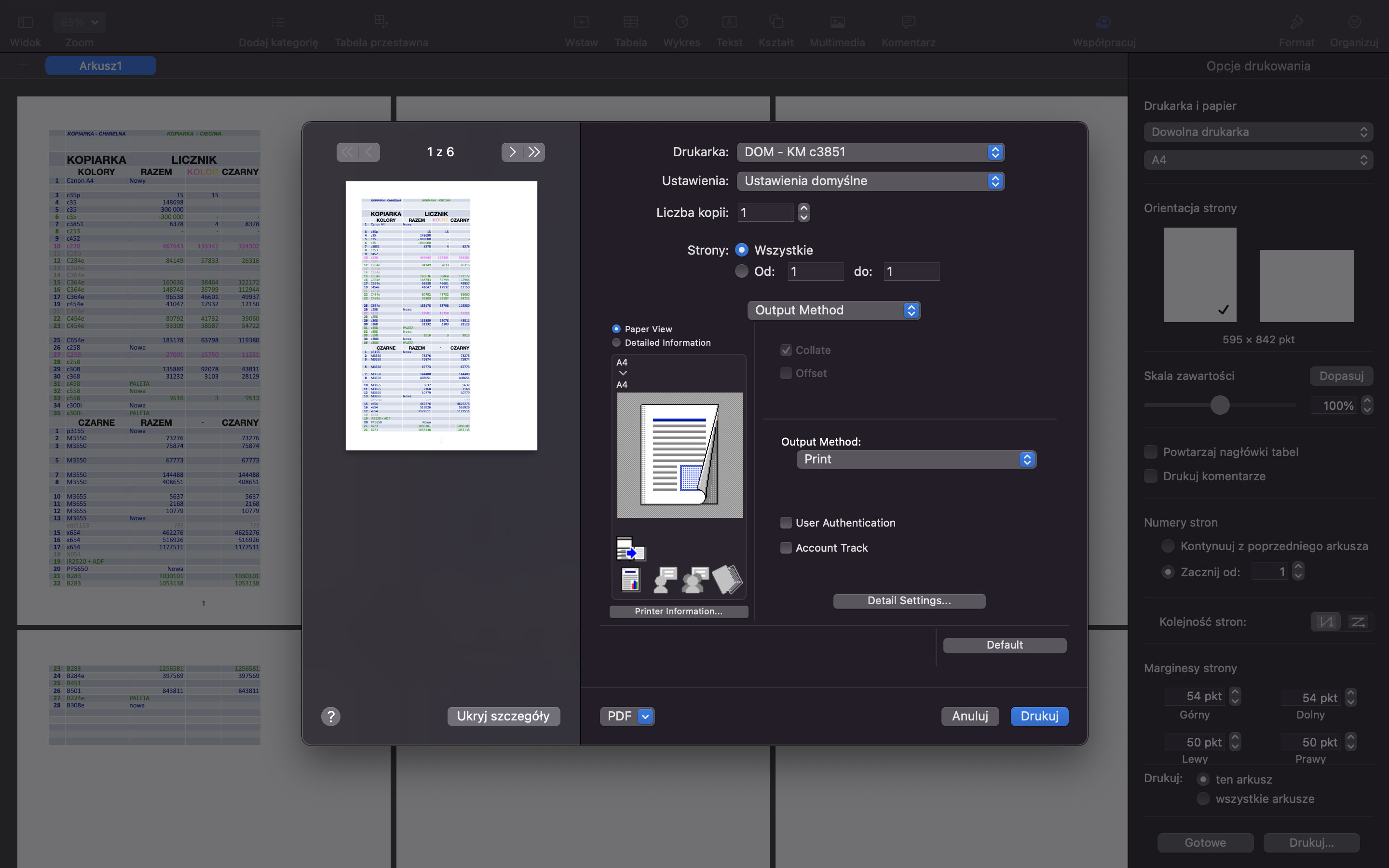This screenshot has width=1389, height=868.
Task: Enable Account Track checkbox
Action: coord(786,548)
